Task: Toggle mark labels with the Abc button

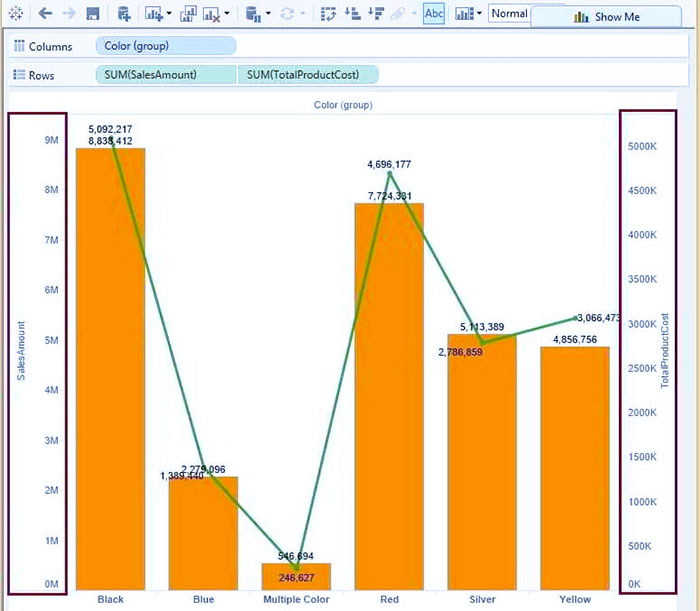Action: coord(434,14)
